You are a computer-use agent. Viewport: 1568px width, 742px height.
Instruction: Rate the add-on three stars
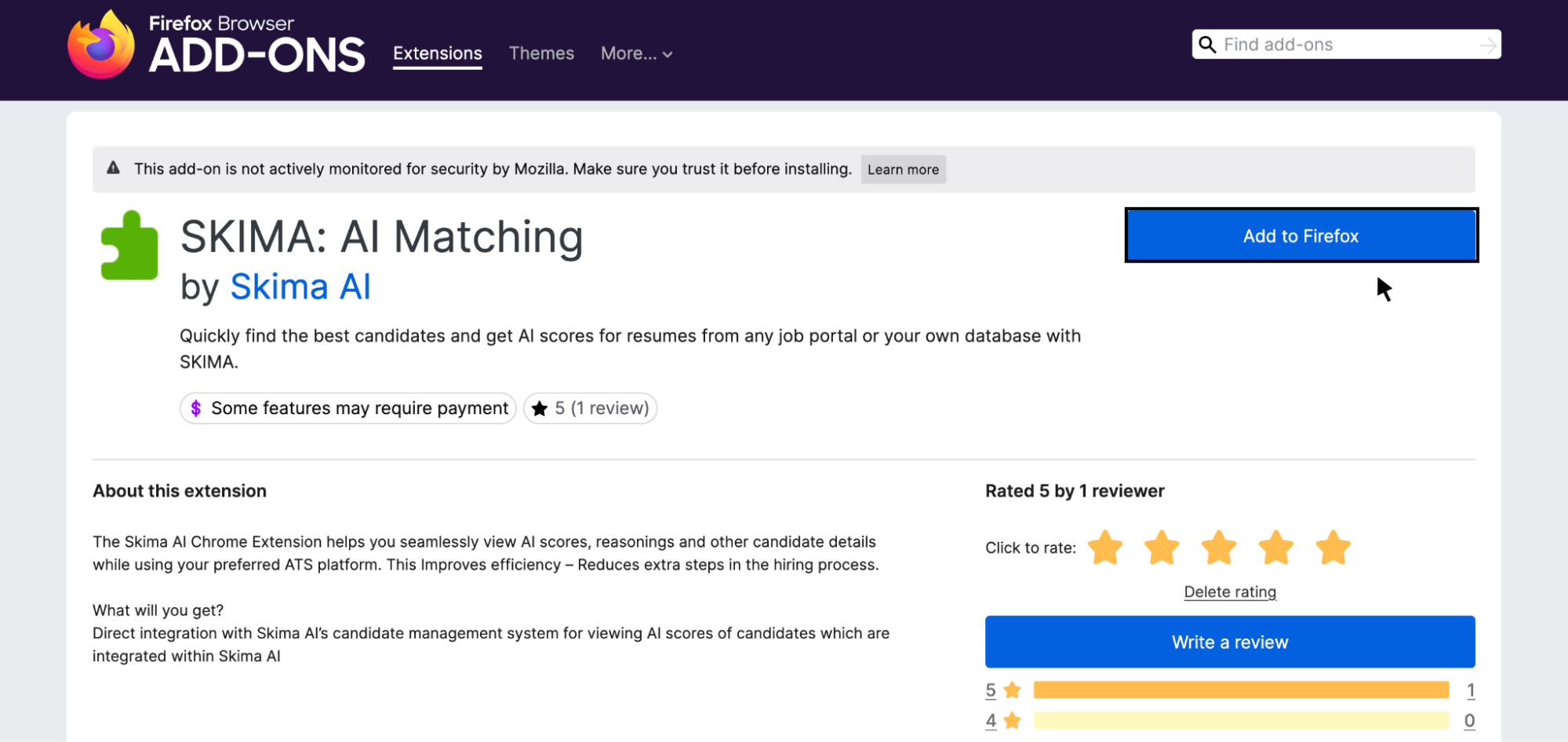tap(1219, 547)
